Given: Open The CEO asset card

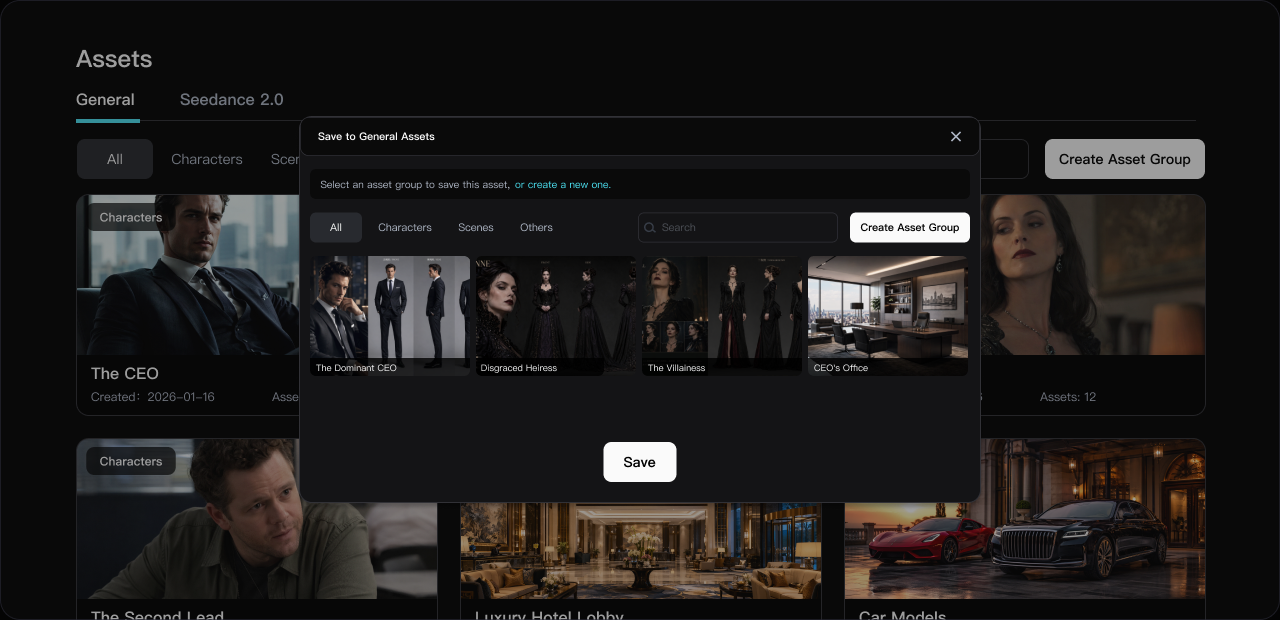Looking at the screenshot, I should click(188, 305).
